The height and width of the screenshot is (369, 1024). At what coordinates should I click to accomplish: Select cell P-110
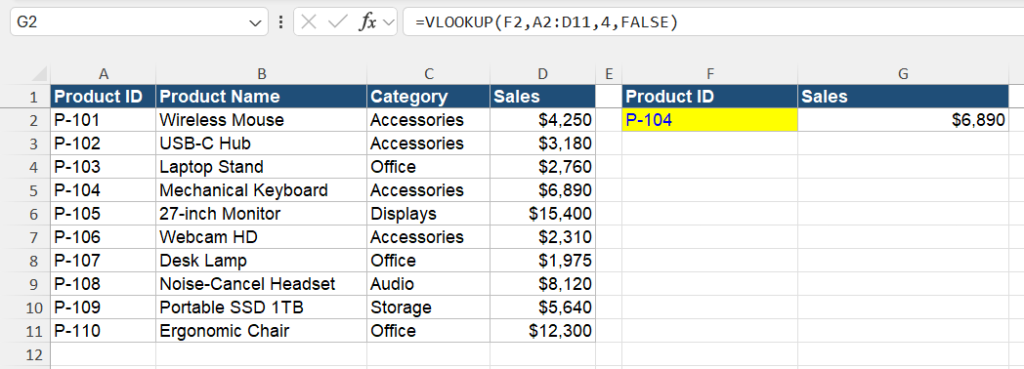pyautogui.click(x=103, y=331)
